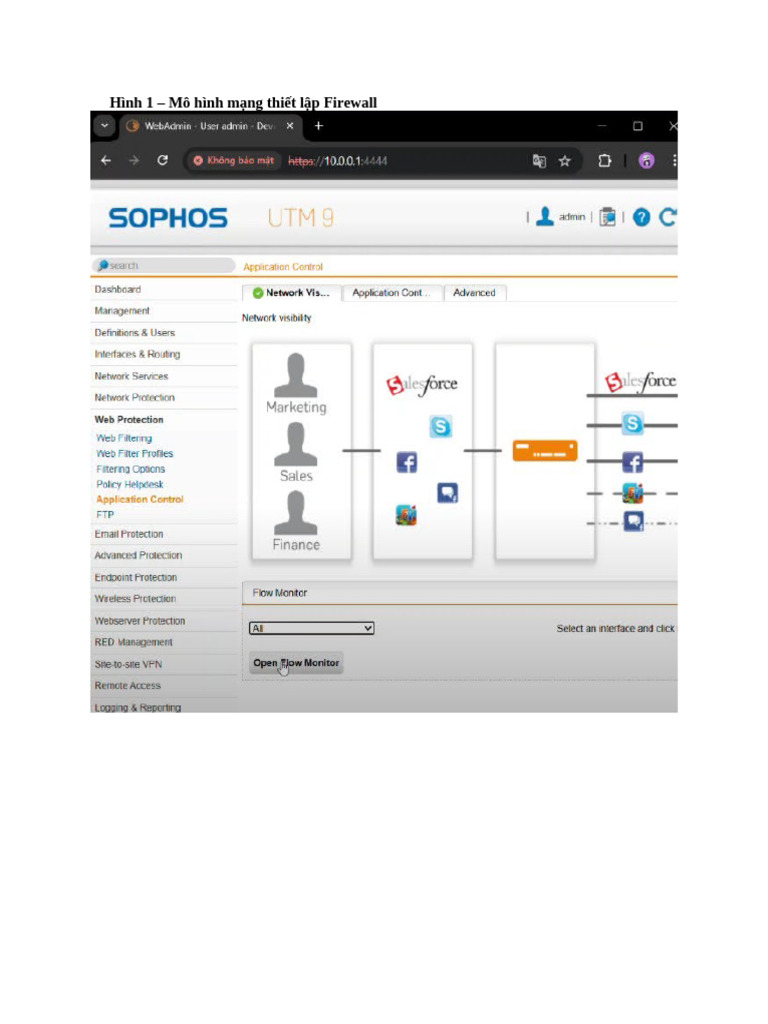
Task: Open the browser extensions puzzle icon
Action: (x=605, y=161)
